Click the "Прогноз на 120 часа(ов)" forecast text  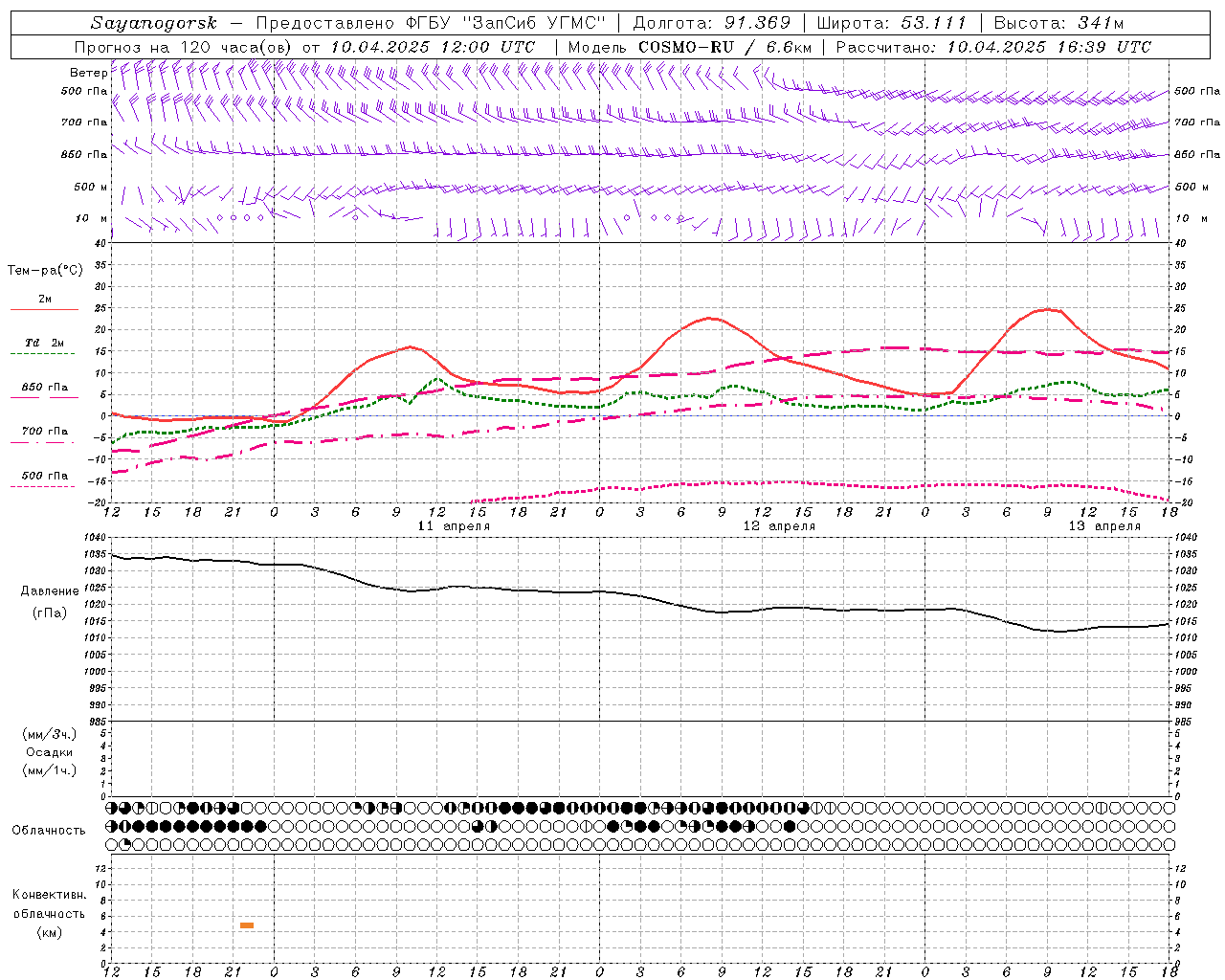[x=184, y=47]
